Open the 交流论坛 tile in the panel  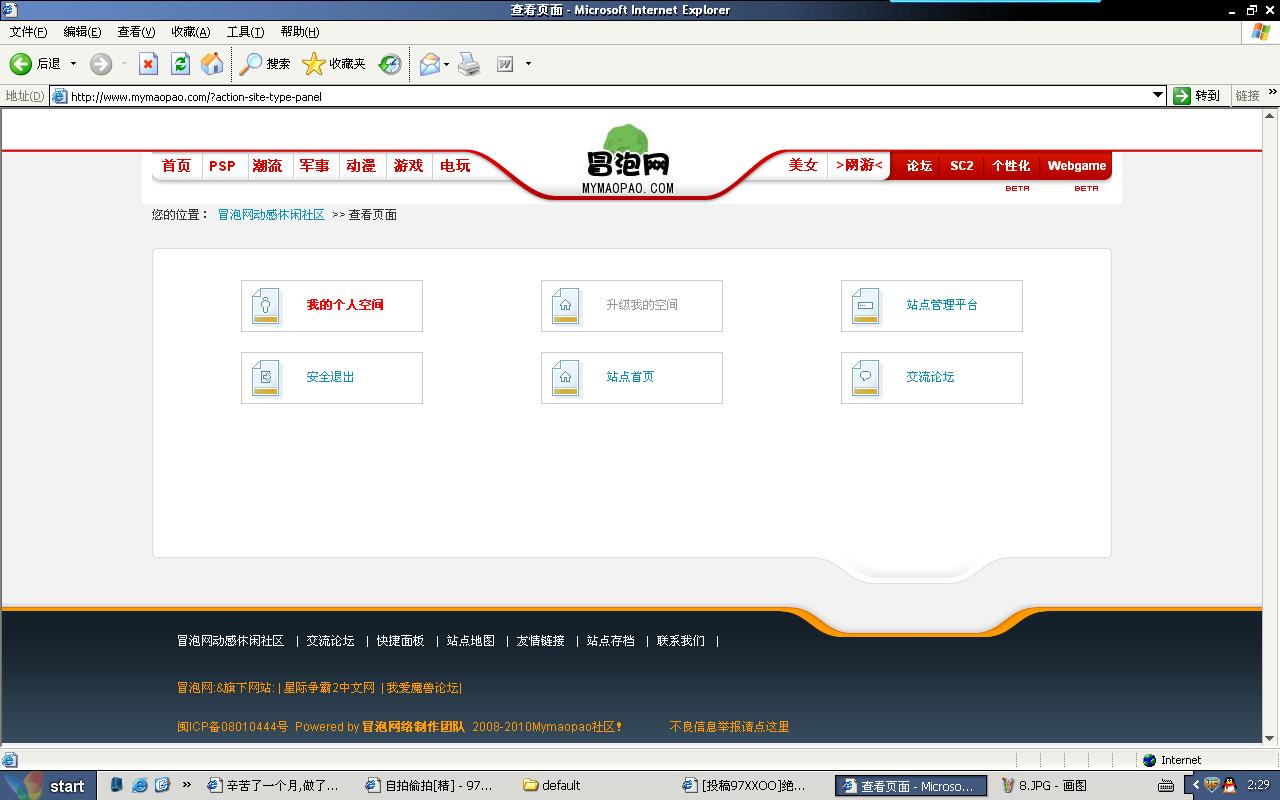[x=932, y=378]
